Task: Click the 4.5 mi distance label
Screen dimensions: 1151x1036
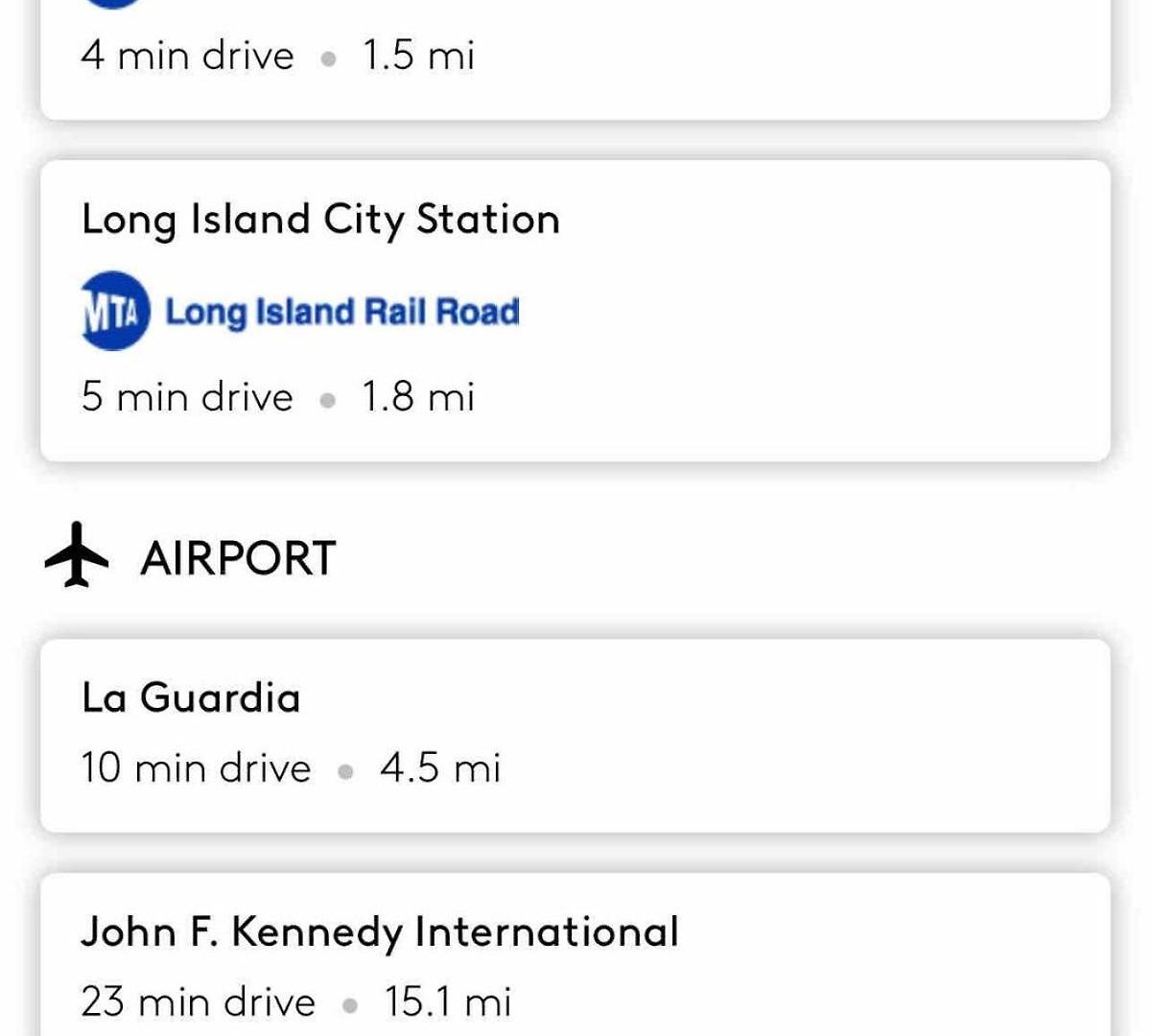Action: (x=440, y=767)
